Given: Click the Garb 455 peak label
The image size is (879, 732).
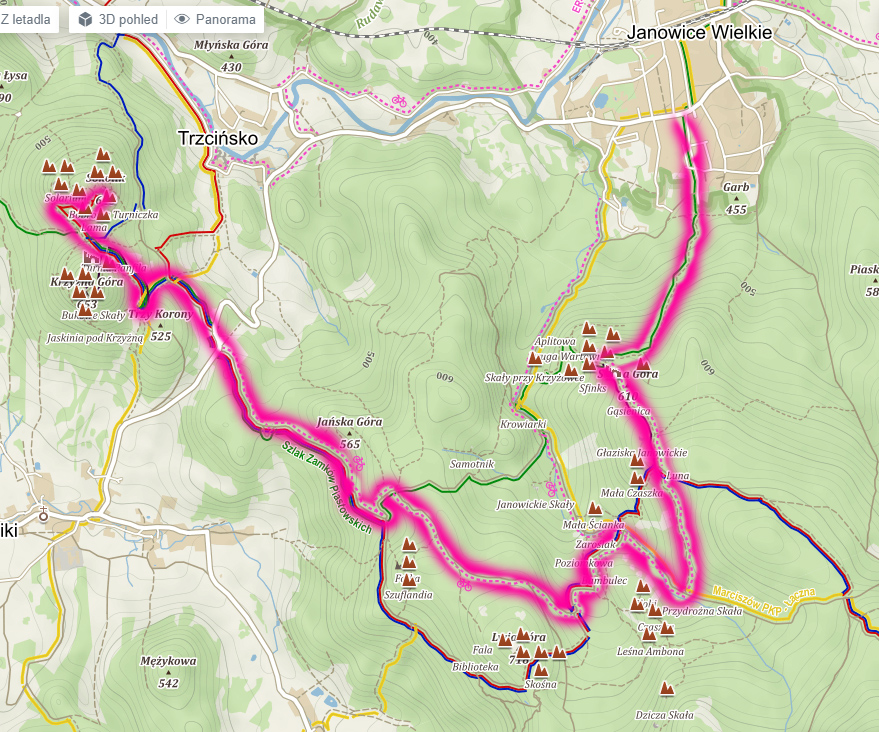Looking at the screenshot, I should [736, 198].
